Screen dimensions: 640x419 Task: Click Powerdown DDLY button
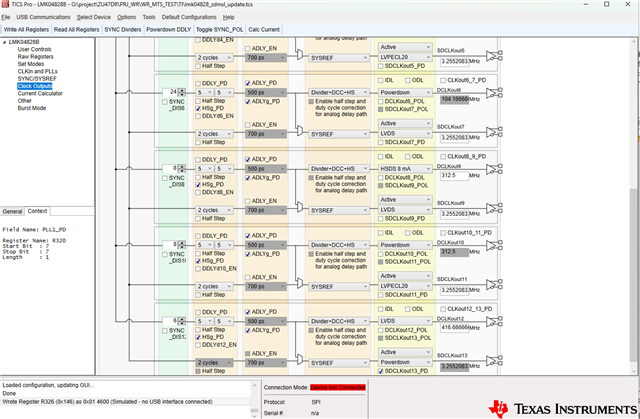(169, 29)
